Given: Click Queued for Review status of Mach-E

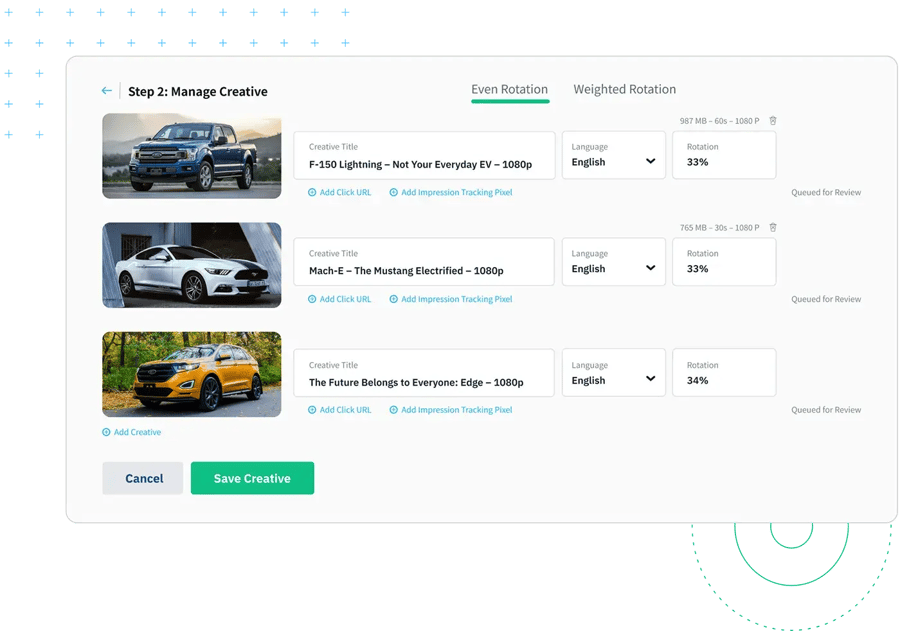Looking at the screenshot, I should coord(826,299).
